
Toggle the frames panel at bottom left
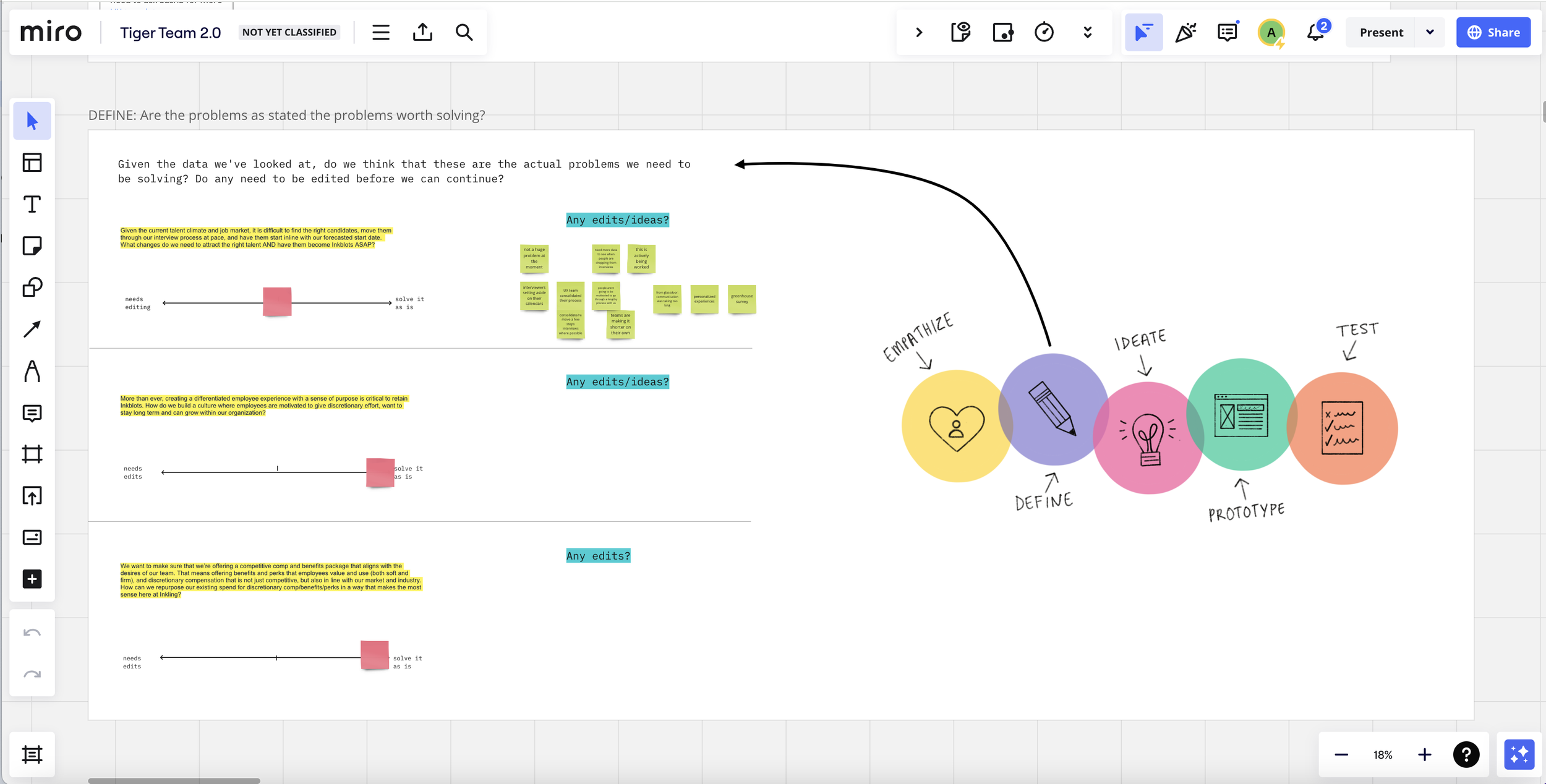(x=32, y=754)
